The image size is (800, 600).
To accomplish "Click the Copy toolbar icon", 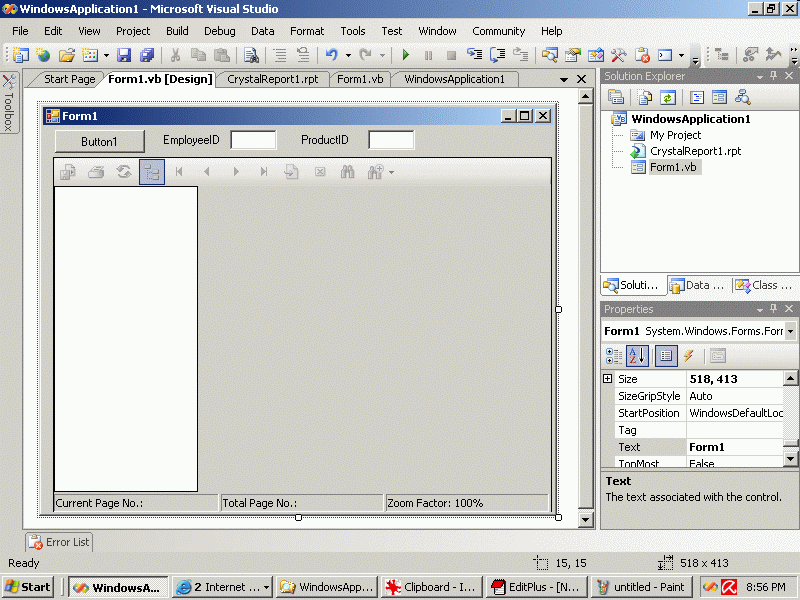I will [x=198, y=55].
